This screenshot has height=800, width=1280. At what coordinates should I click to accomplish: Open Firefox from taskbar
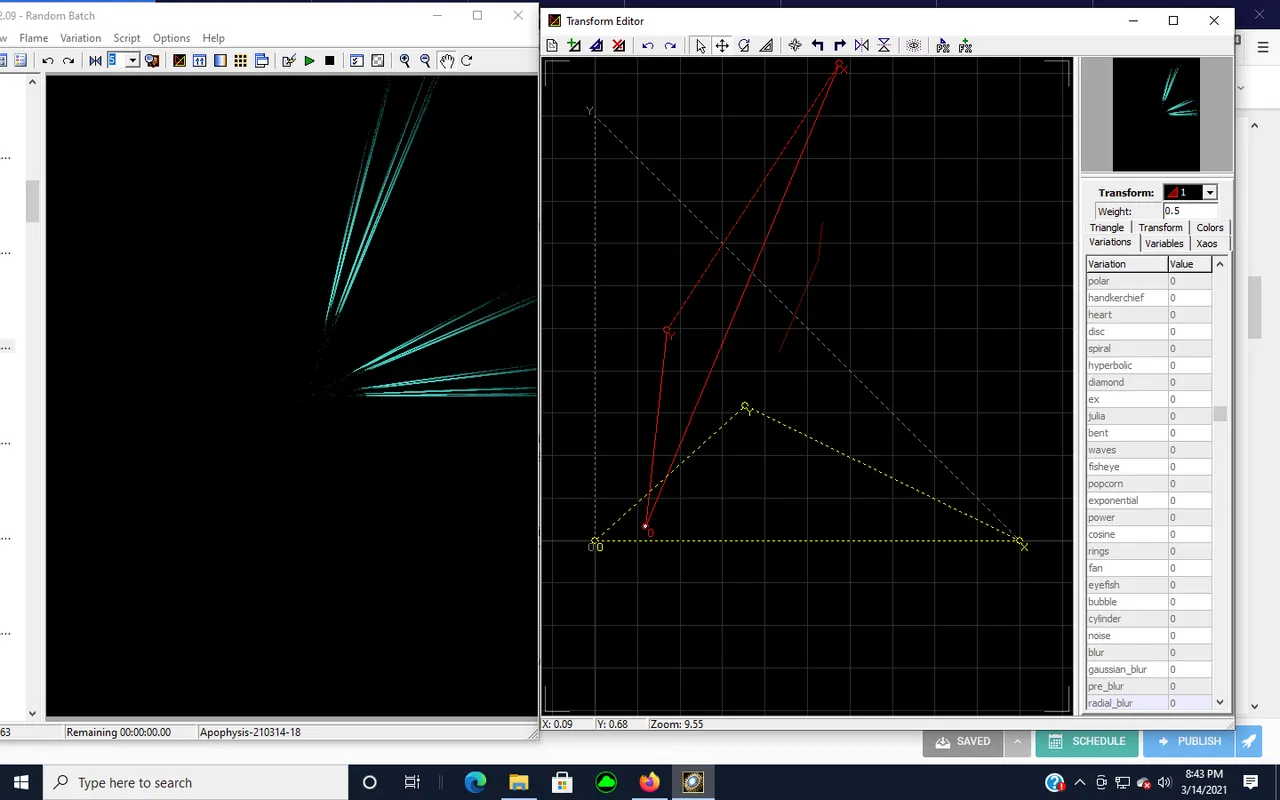pos(650,783)
